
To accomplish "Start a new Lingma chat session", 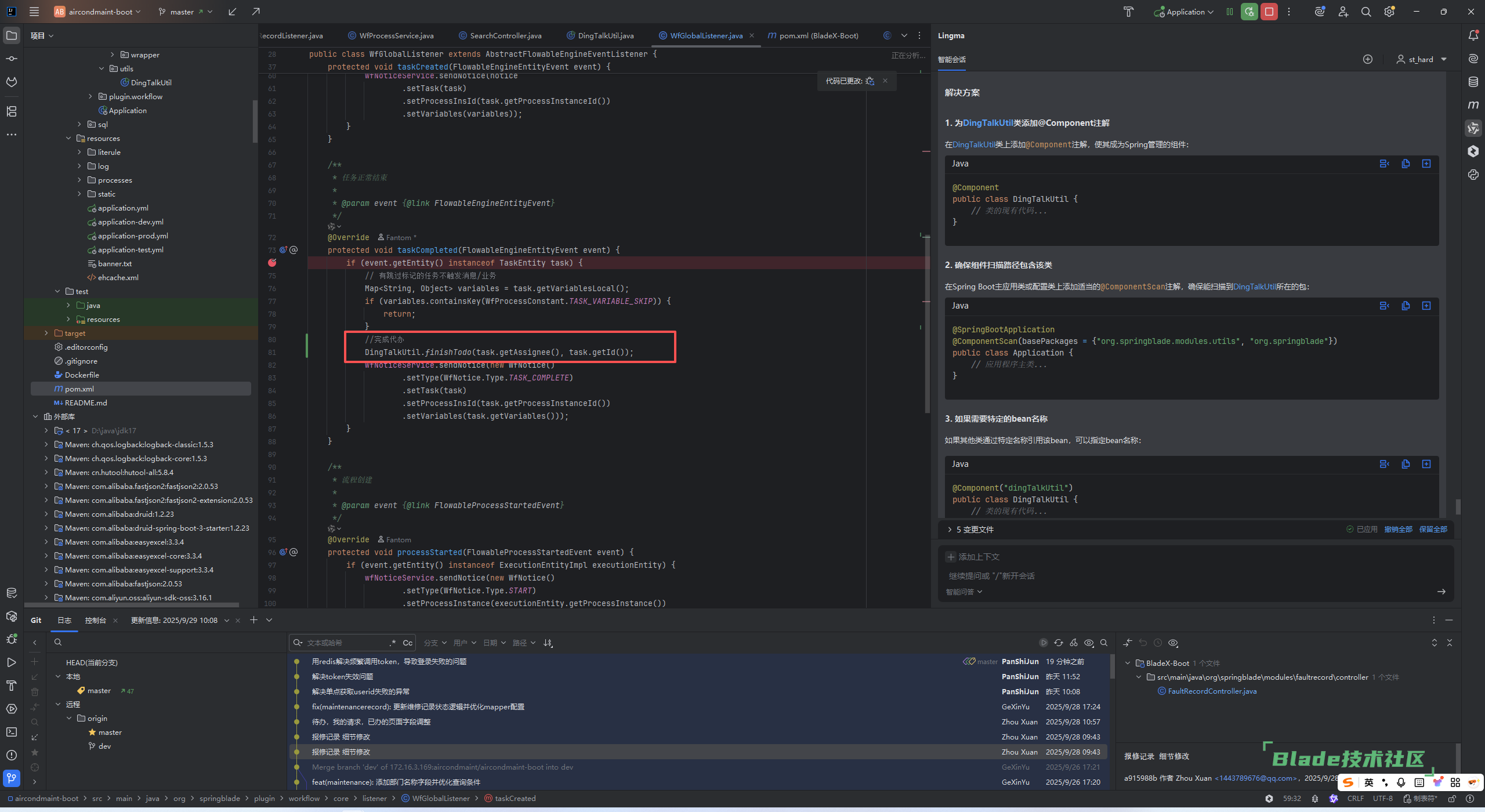I will 1368,59.
